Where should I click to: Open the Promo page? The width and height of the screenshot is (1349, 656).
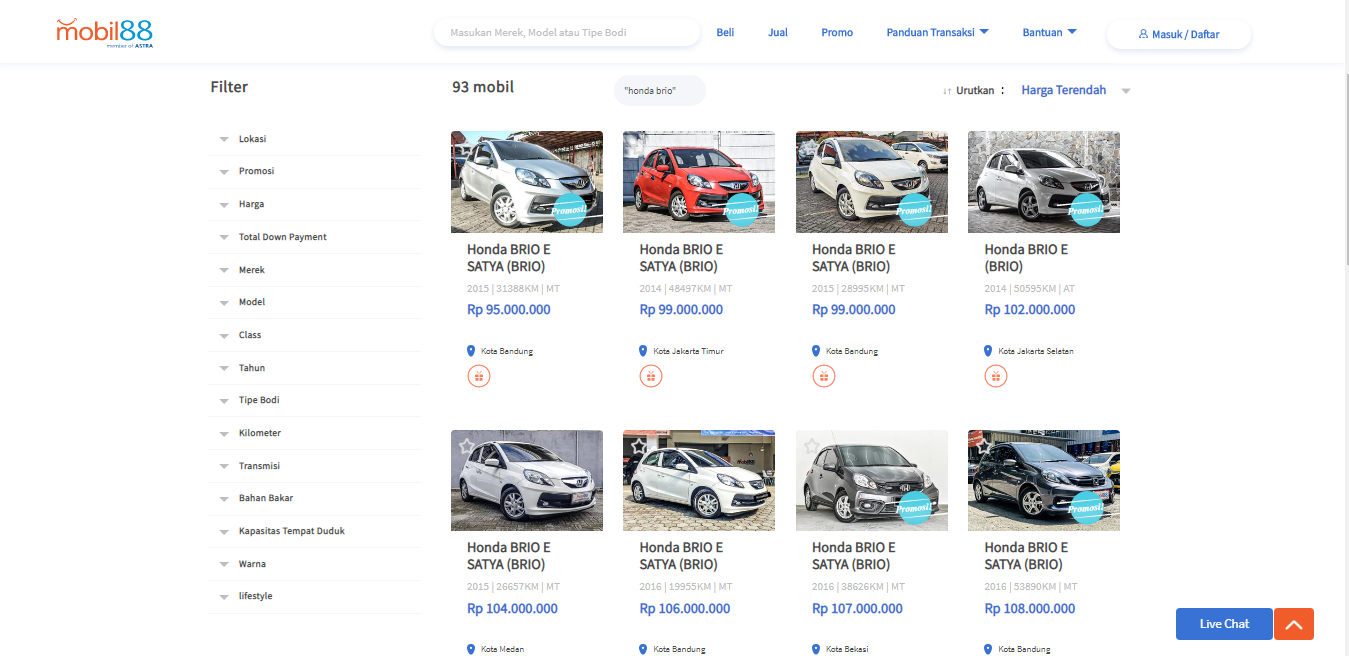click(x=837, y=32)
